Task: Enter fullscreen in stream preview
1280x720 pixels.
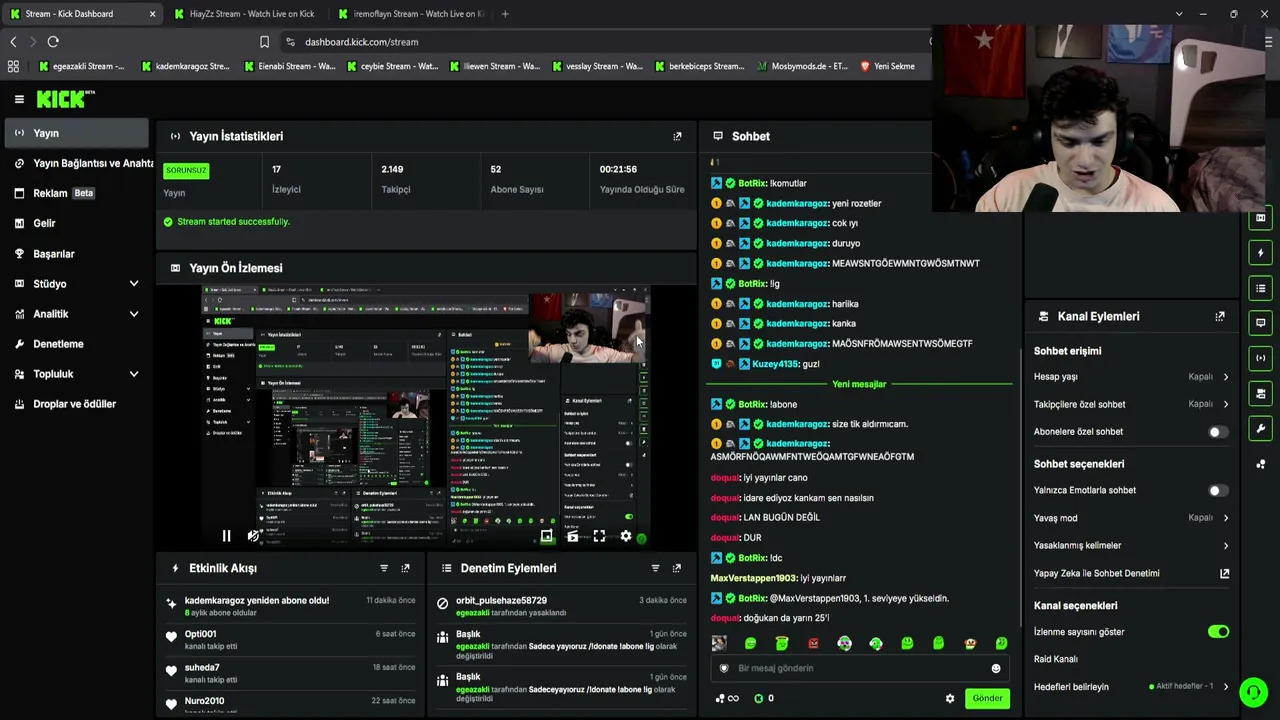Action: pos(599,536)
